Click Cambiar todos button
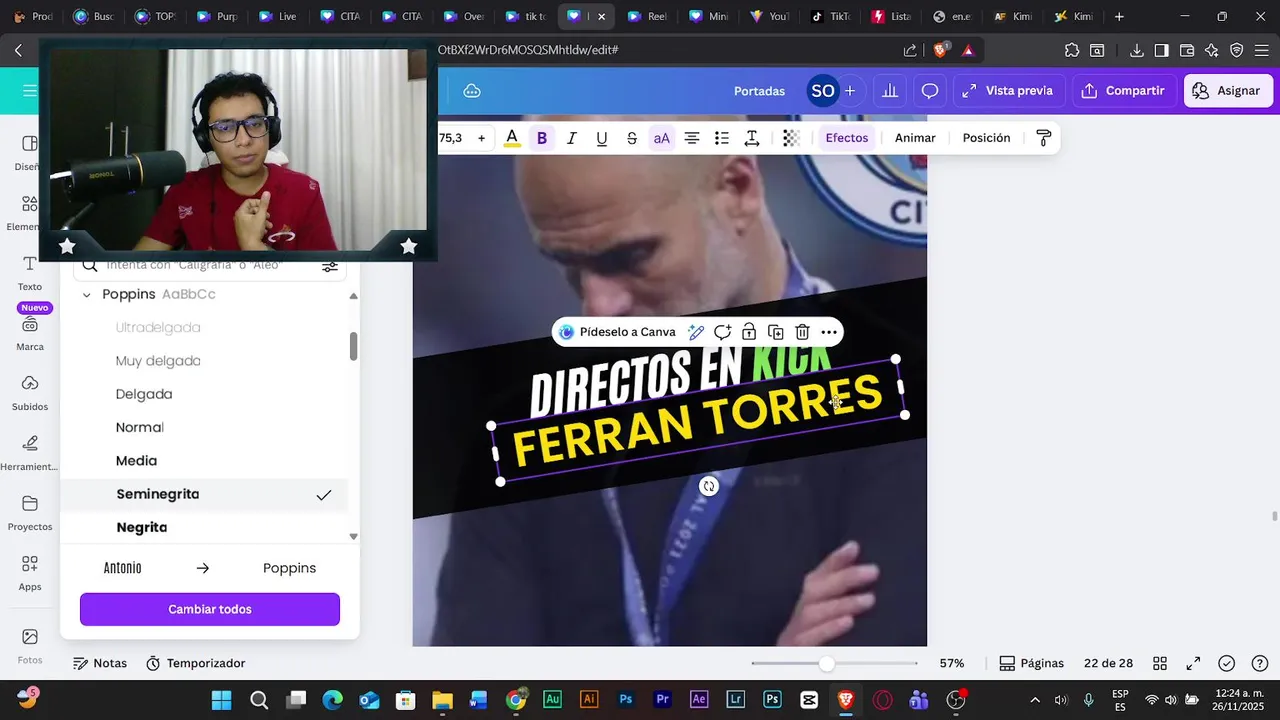Image resolution: width=1280 pixels, height=720 pixels. coord(210,609)
